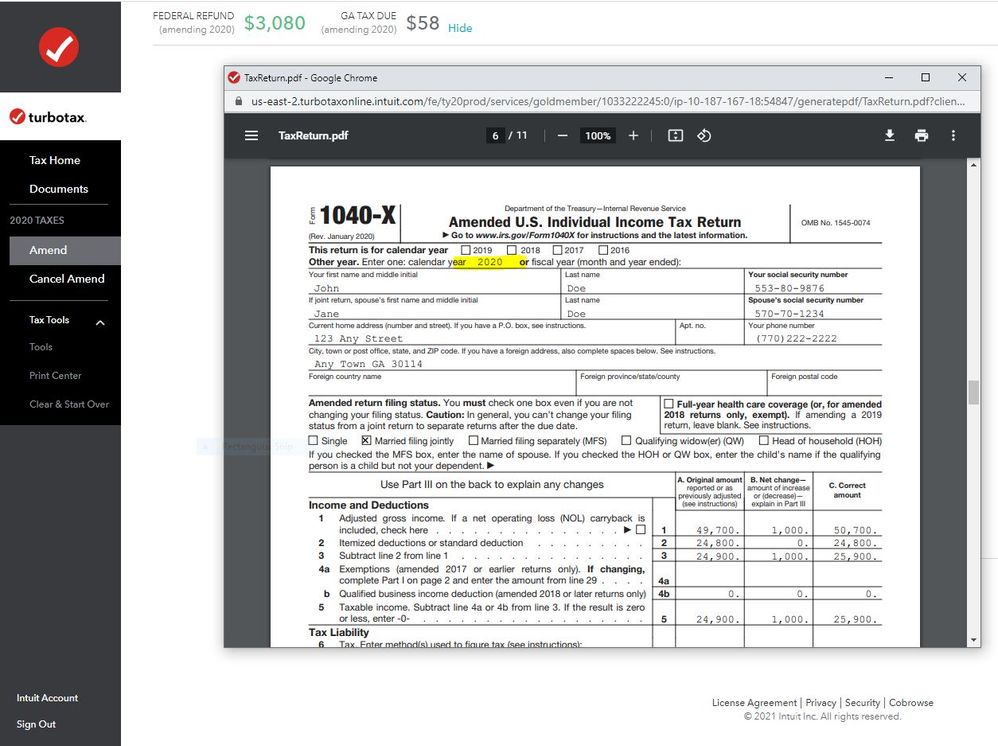Viewport: 998px width, 746px height.
Task: Click Hide link next to GA tax due
Action: click(460, 28)
